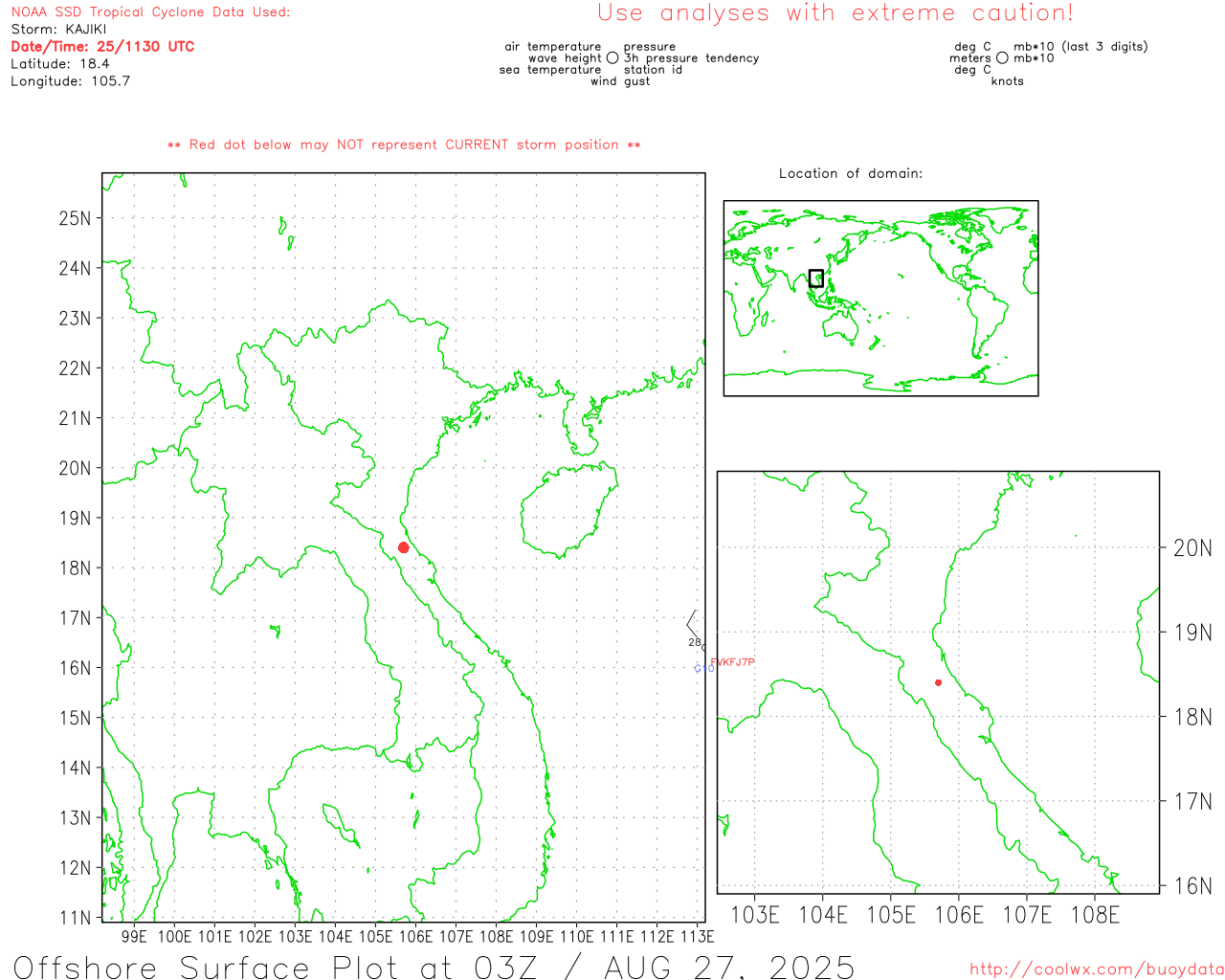This screenshot has width=1225, height=980.
Task: Click the small red dot in zoomed inset map
Action: click(x=938, y=682)
